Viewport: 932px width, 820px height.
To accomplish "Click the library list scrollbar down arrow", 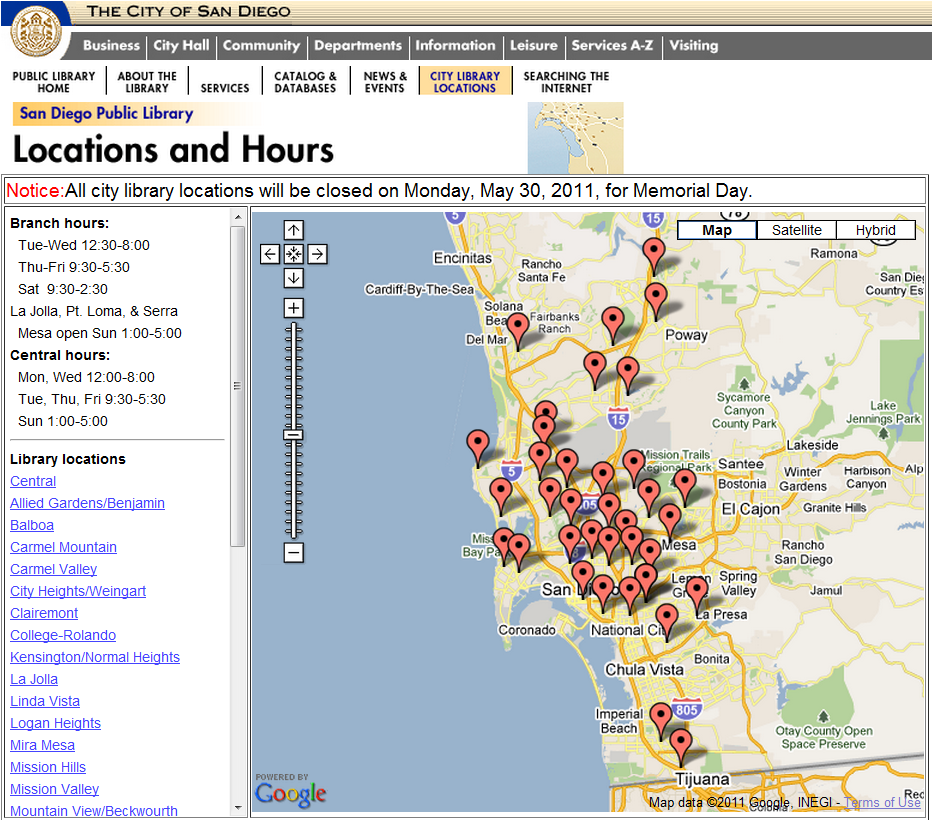I will [238, 808].
